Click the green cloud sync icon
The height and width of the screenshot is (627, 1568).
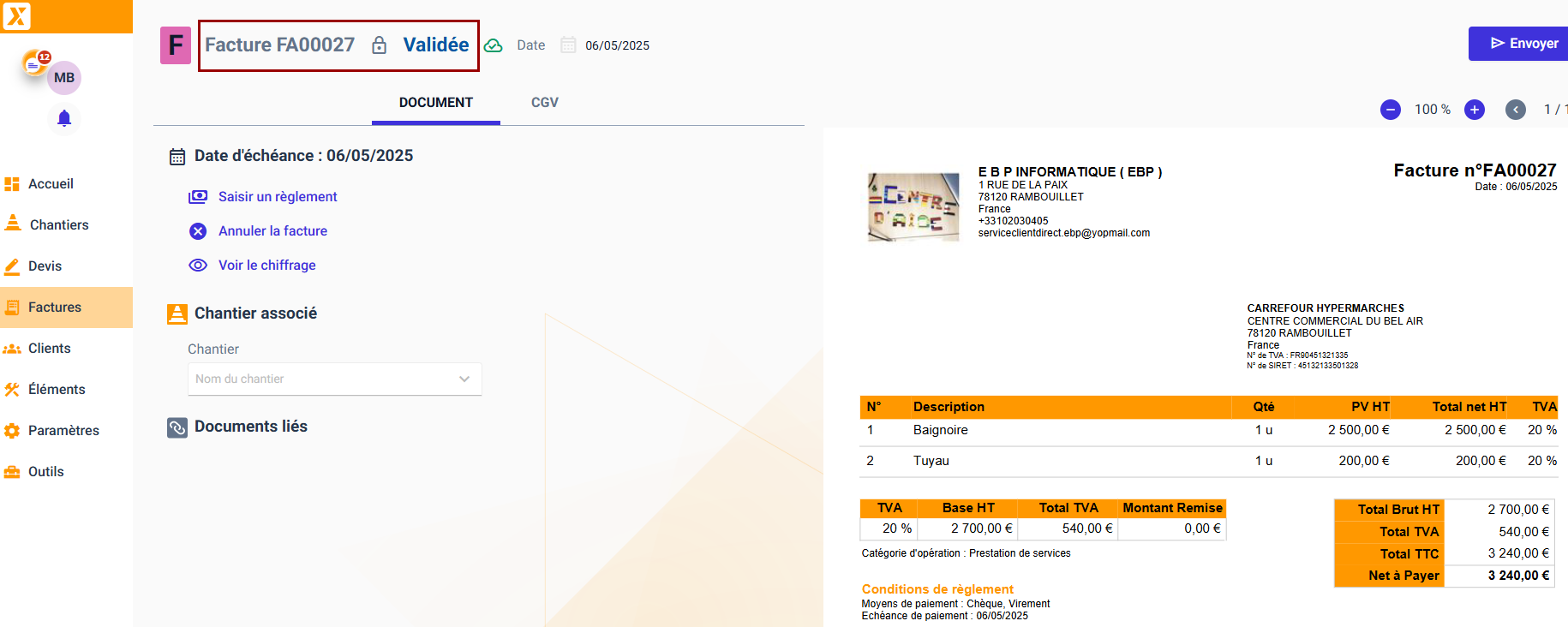click(x=494, y=45)
